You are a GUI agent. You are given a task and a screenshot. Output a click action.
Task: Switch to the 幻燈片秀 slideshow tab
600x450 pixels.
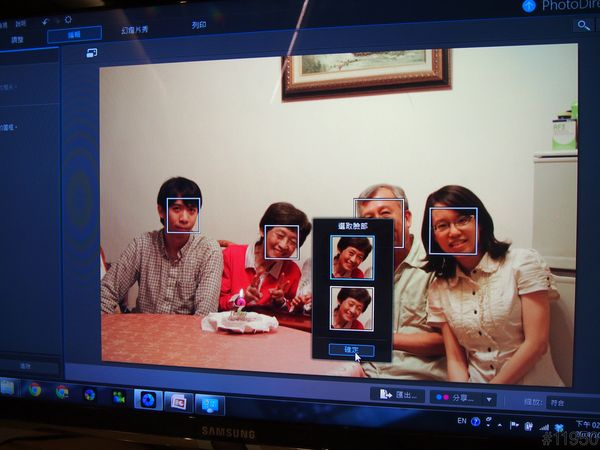(135, 30)
